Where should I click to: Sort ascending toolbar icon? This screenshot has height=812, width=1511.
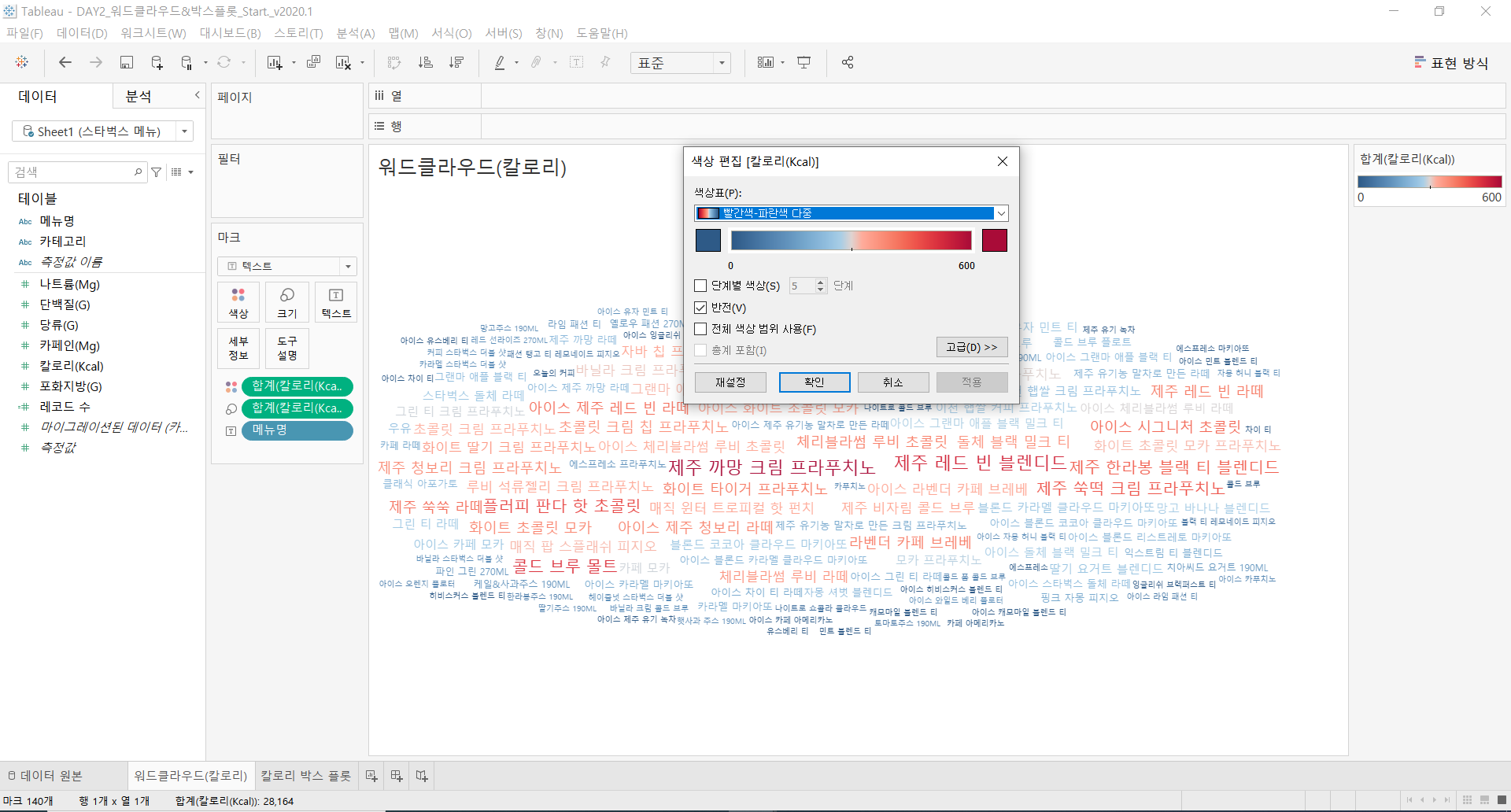point(425,62)
